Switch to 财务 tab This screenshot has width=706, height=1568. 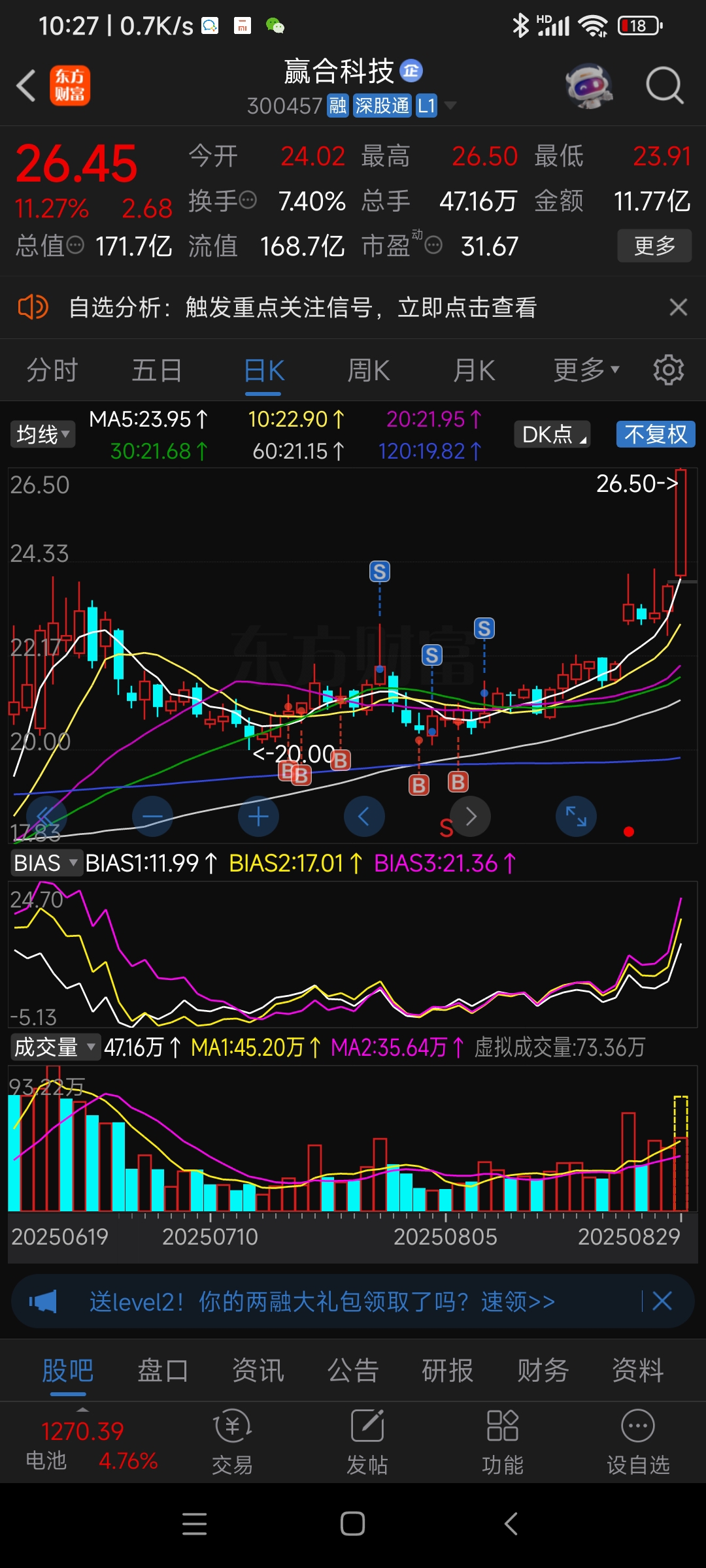(543, 1370)
